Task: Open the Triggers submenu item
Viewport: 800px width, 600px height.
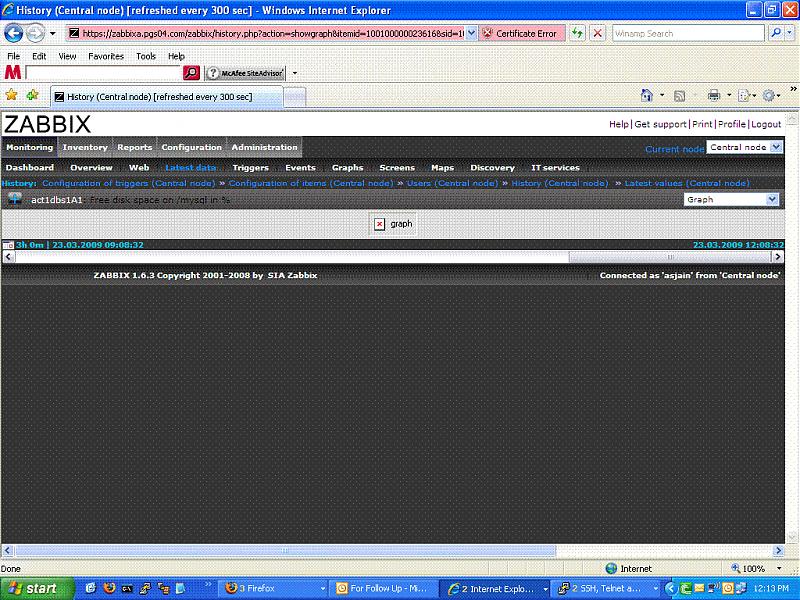Action: pos(251,167)
